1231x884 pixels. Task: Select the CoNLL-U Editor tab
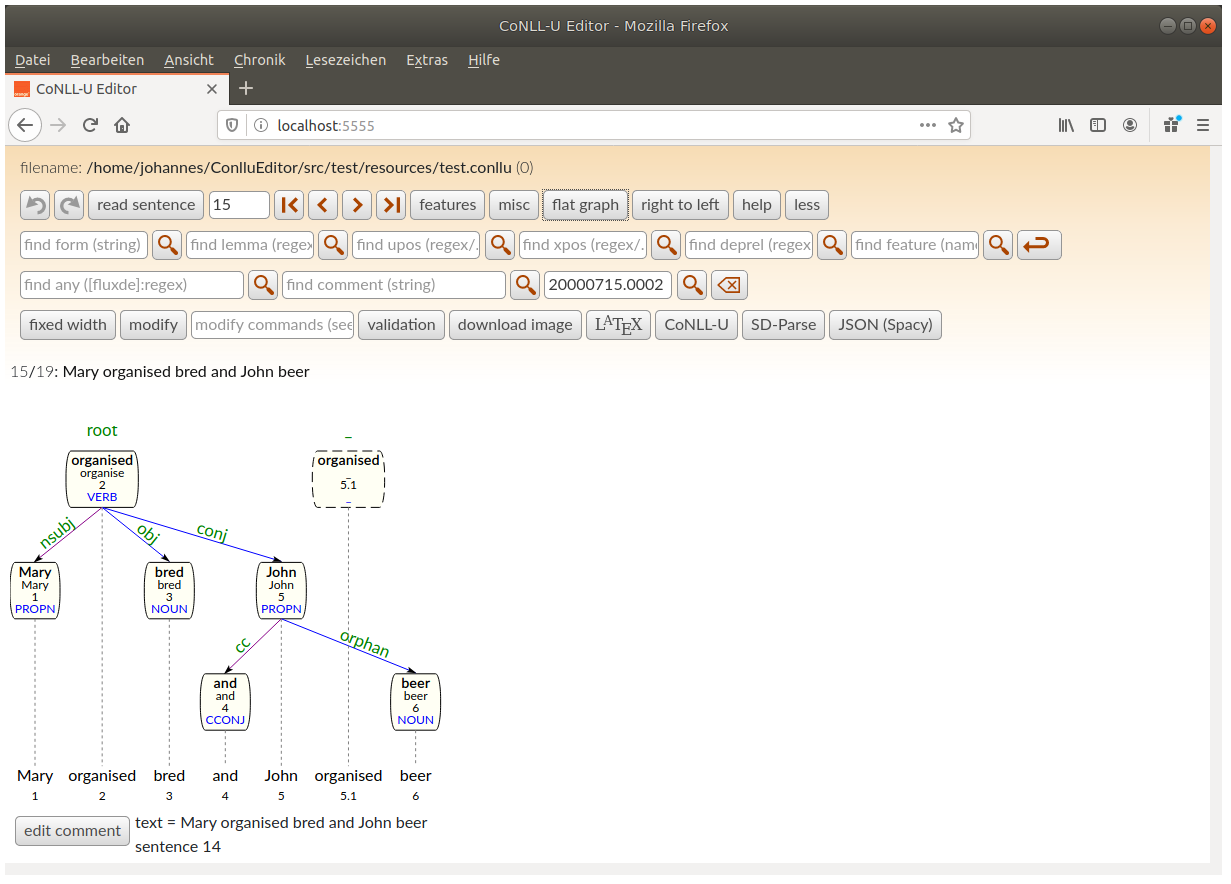(x=115, y=88)
